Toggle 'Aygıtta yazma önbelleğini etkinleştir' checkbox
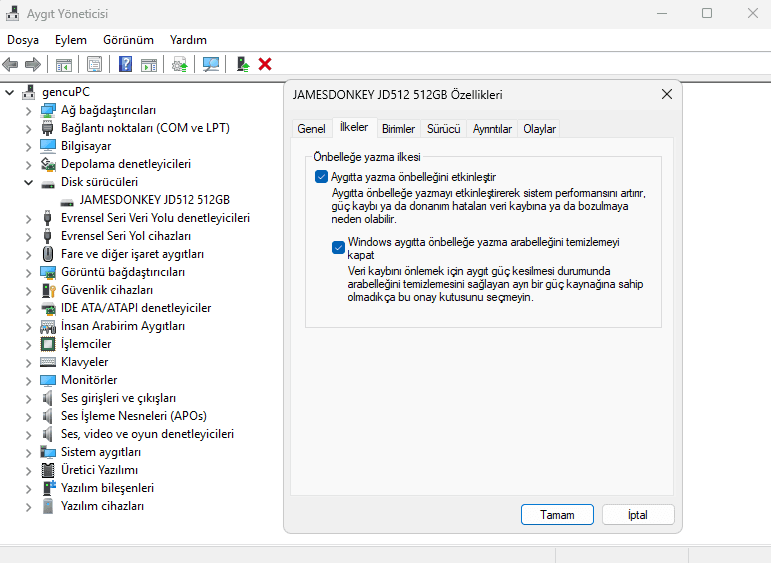 click(x=321, y=177)
